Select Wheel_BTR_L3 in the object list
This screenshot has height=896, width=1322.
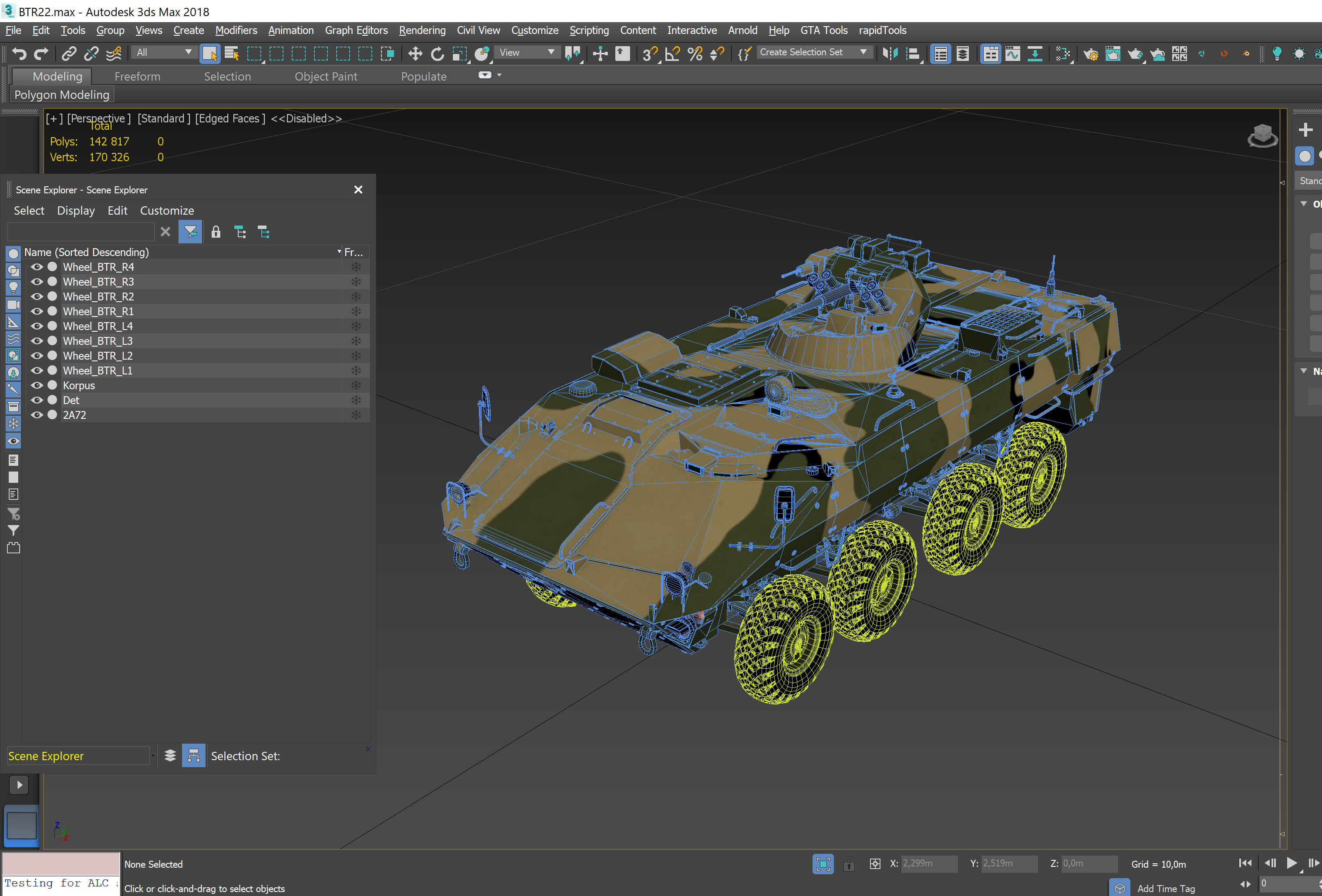coord(98,341)
